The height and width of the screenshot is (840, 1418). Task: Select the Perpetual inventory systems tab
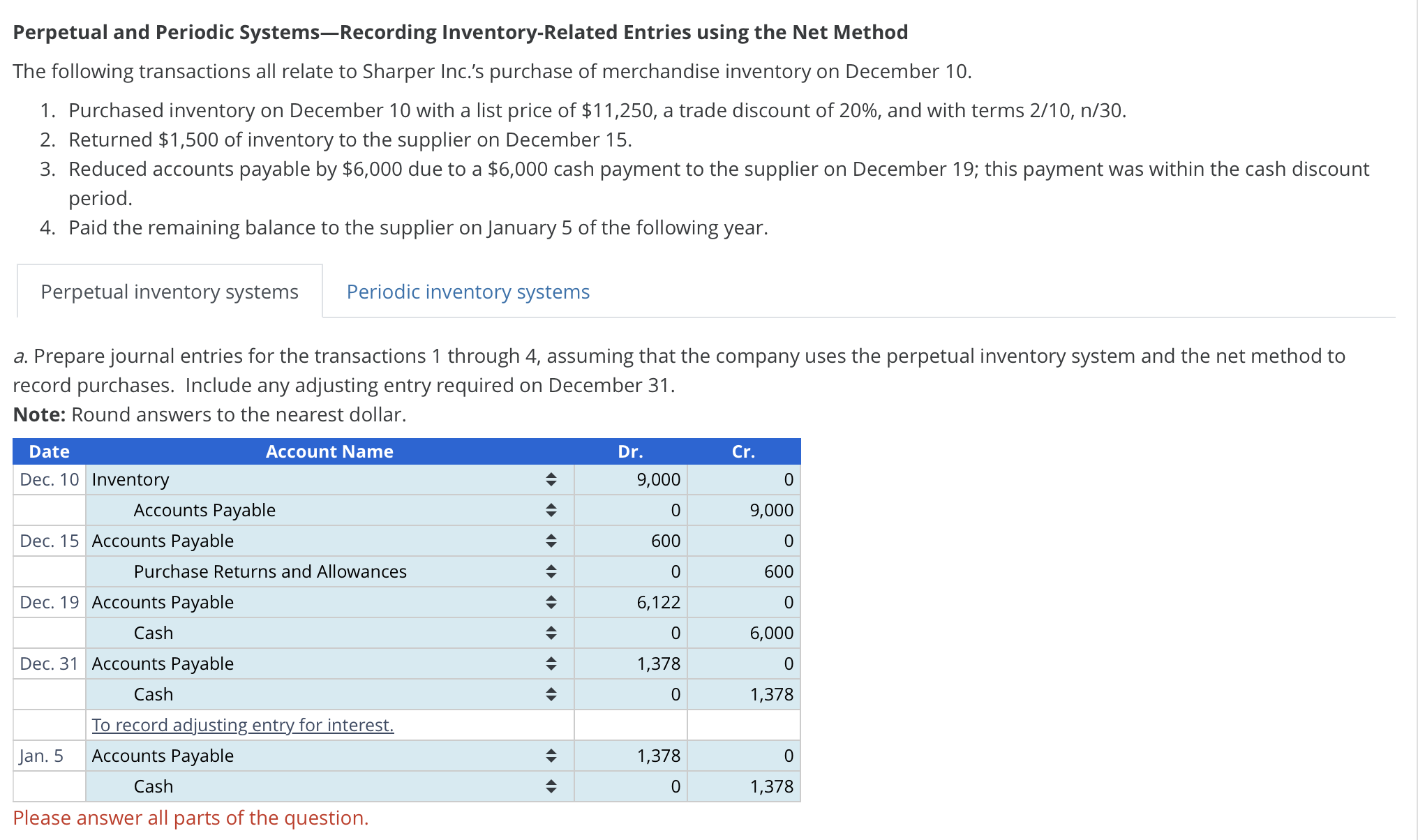[169, 292]
